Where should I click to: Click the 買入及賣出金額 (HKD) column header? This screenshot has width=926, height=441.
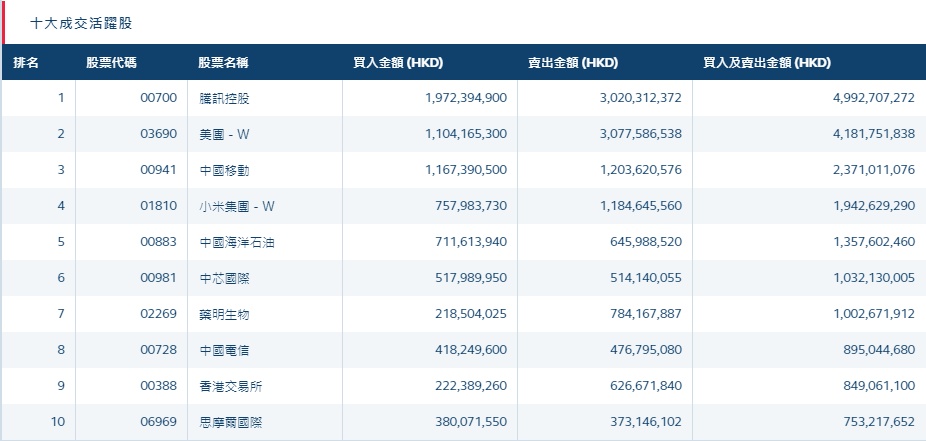coord(767,63)
